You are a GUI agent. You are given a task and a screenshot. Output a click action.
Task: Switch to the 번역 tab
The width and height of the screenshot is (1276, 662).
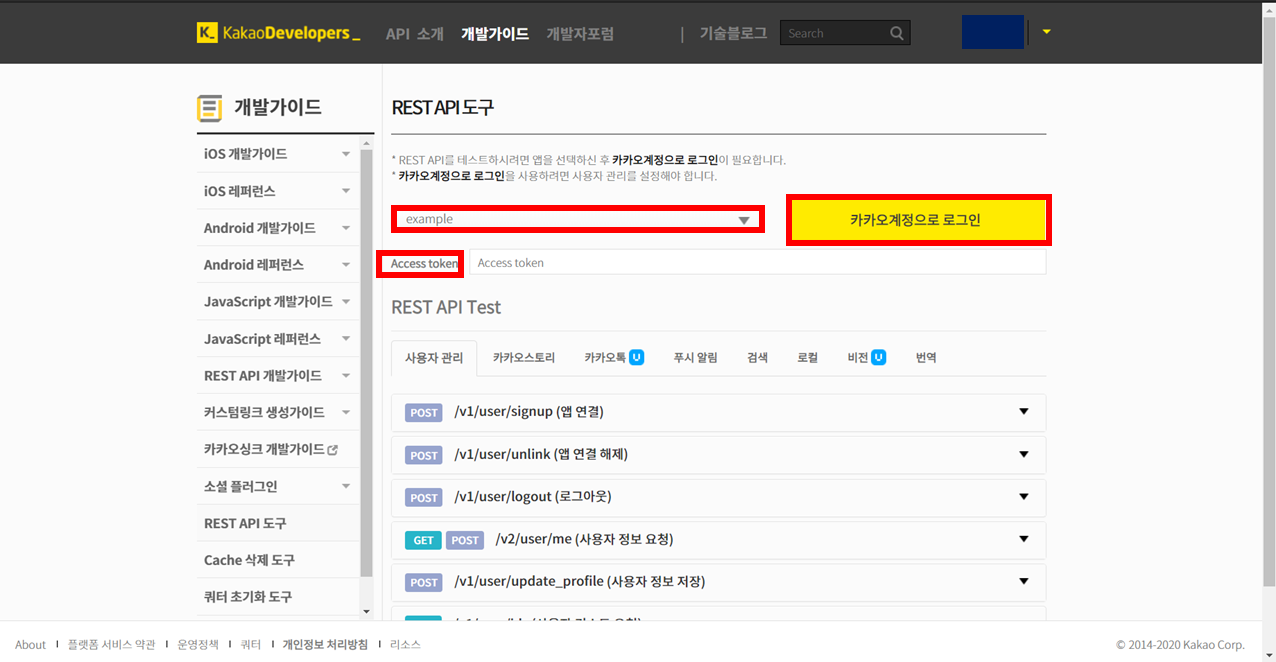[926, 358]
